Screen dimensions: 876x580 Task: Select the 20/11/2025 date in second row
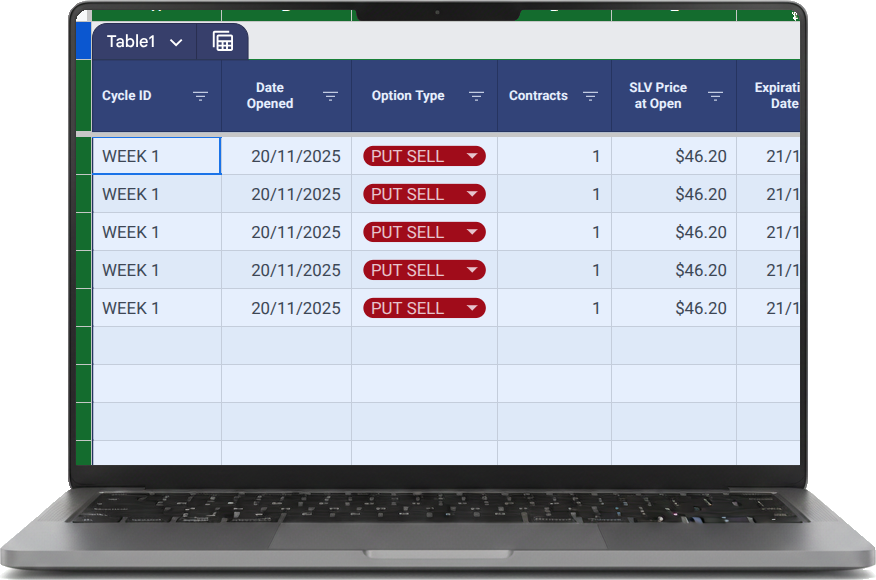[x=295, y=194]
